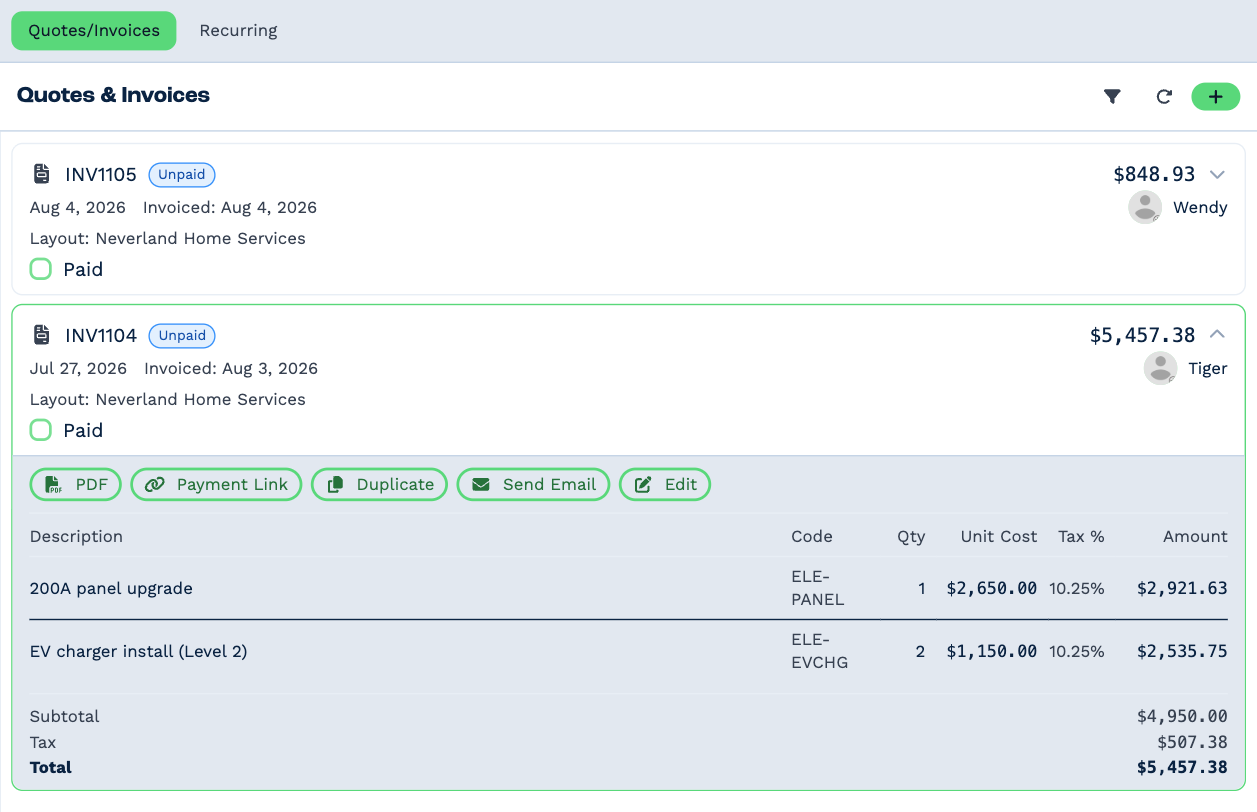Viewport: 1257px width, 812px height.
Task: Click the Quotes & Invoices heading
Action: coord(113,96)
